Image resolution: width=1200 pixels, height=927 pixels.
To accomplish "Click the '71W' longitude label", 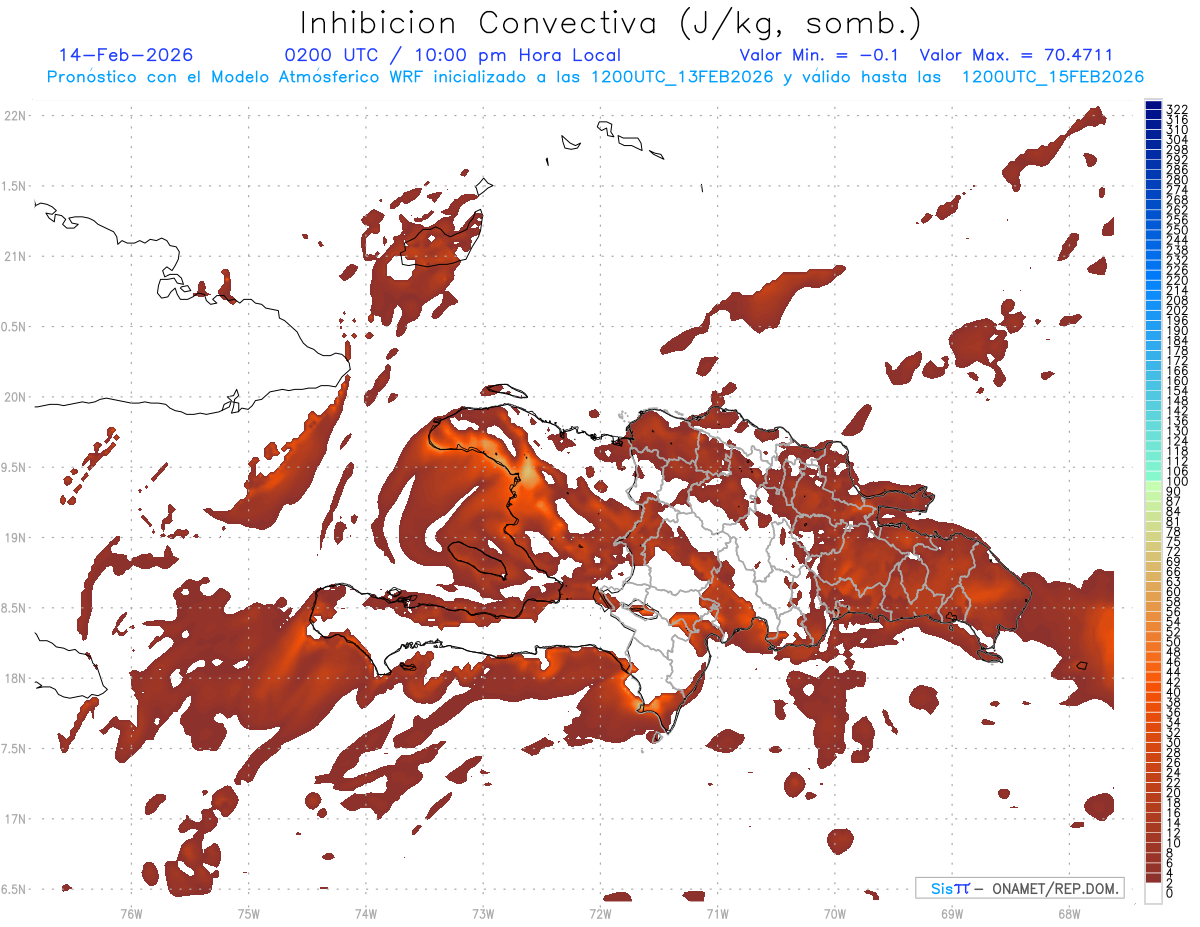I will point(717,912).
